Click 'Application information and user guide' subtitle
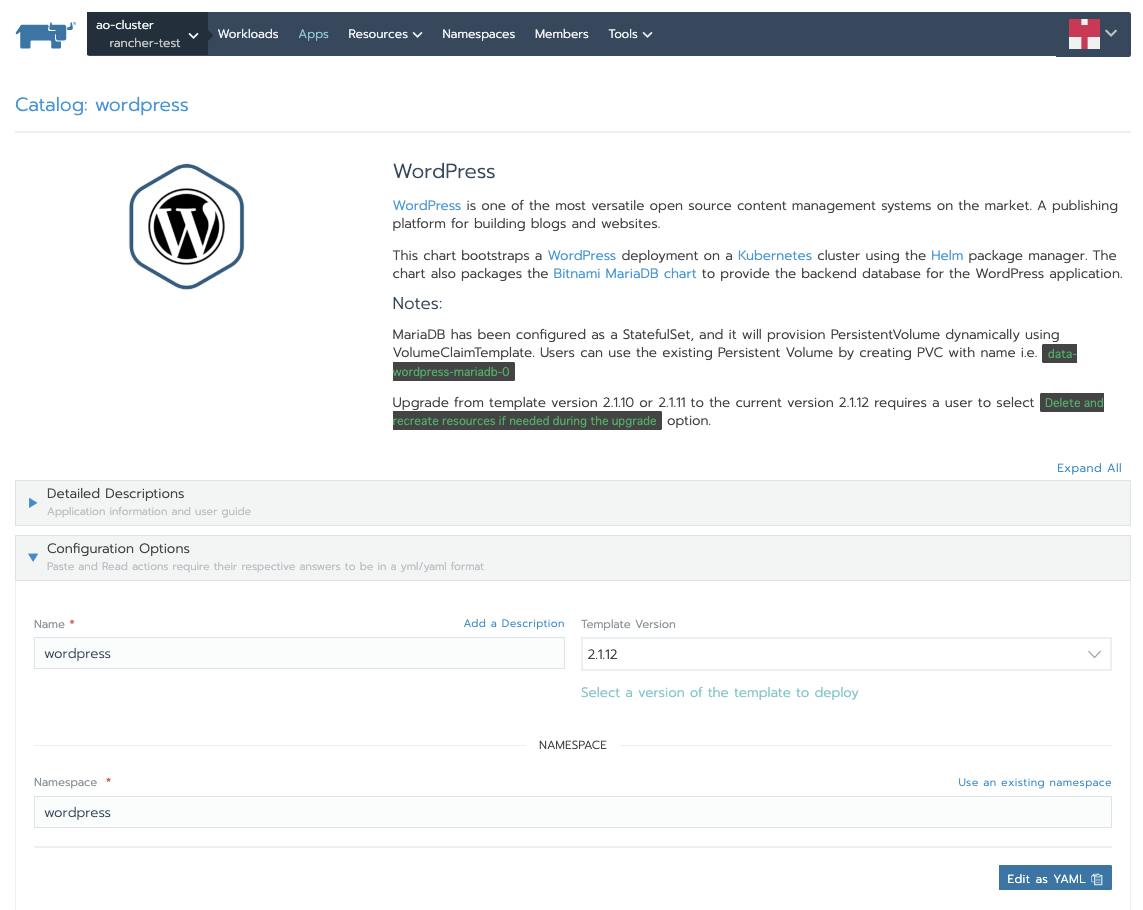Viewport: 1143px width, 910px height. click(x=149, y=511)
